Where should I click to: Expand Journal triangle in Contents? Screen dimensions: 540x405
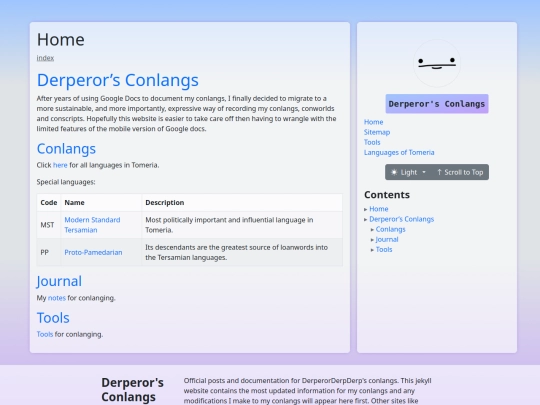tap(372, 240)
